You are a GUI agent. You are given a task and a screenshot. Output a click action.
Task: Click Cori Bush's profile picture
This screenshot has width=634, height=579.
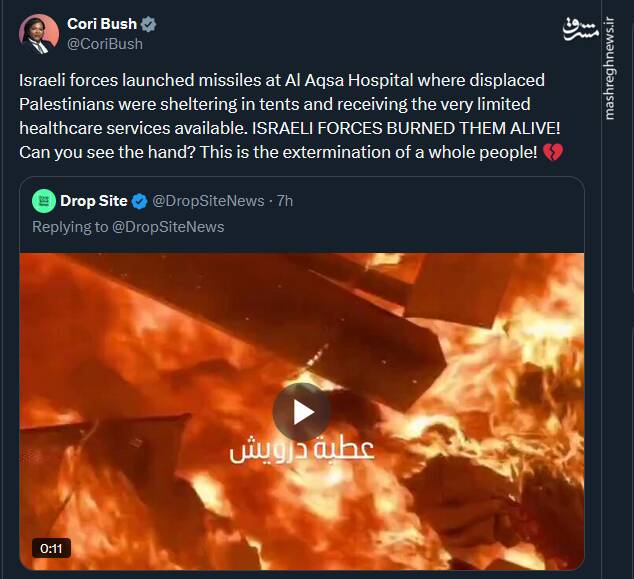pos(38,34)
